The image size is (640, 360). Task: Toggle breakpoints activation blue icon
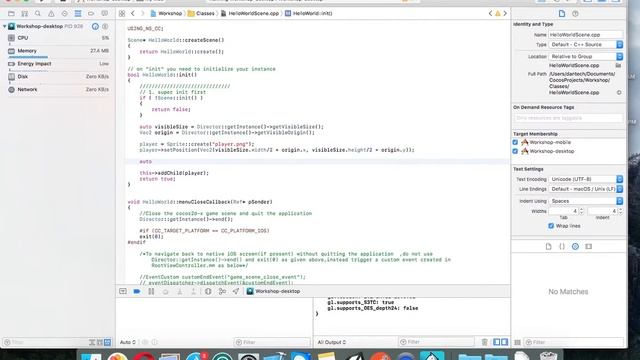coord(137,291)
